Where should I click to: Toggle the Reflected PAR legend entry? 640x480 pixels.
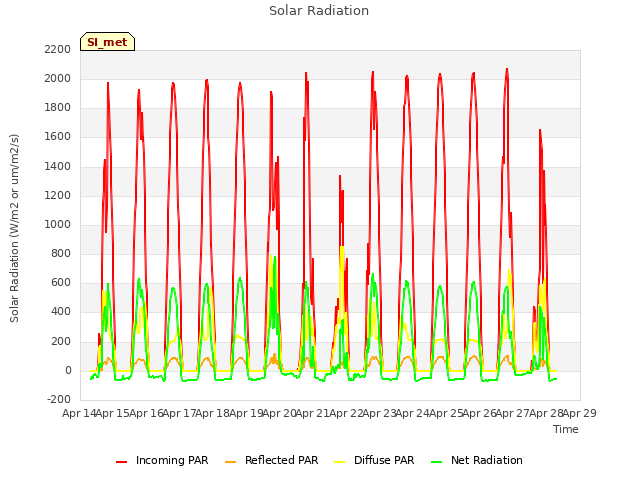[271, 460]
